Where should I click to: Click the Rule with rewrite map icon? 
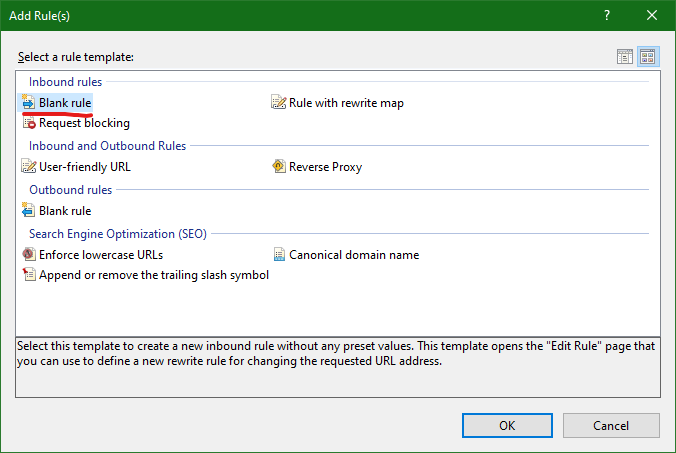point(279,102)
